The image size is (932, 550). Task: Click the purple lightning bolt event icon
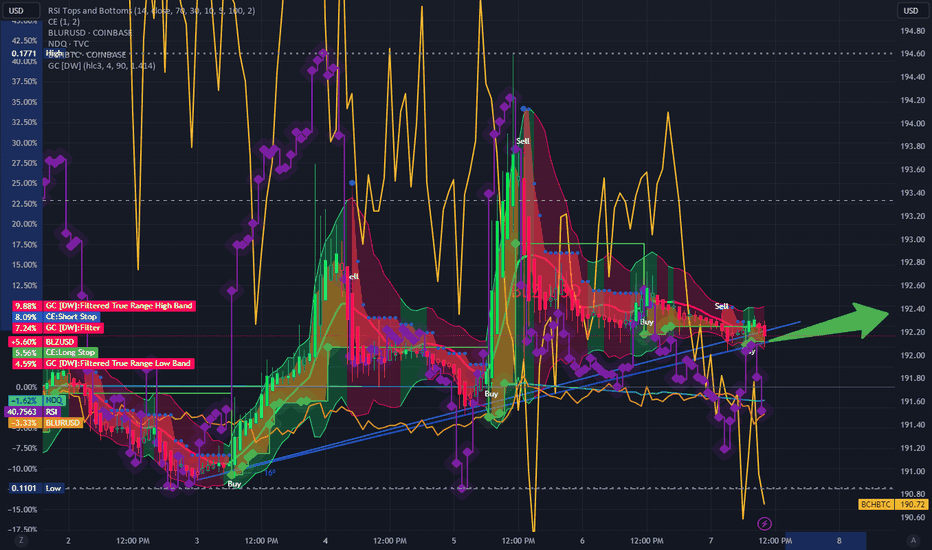(x=764, y=523)
